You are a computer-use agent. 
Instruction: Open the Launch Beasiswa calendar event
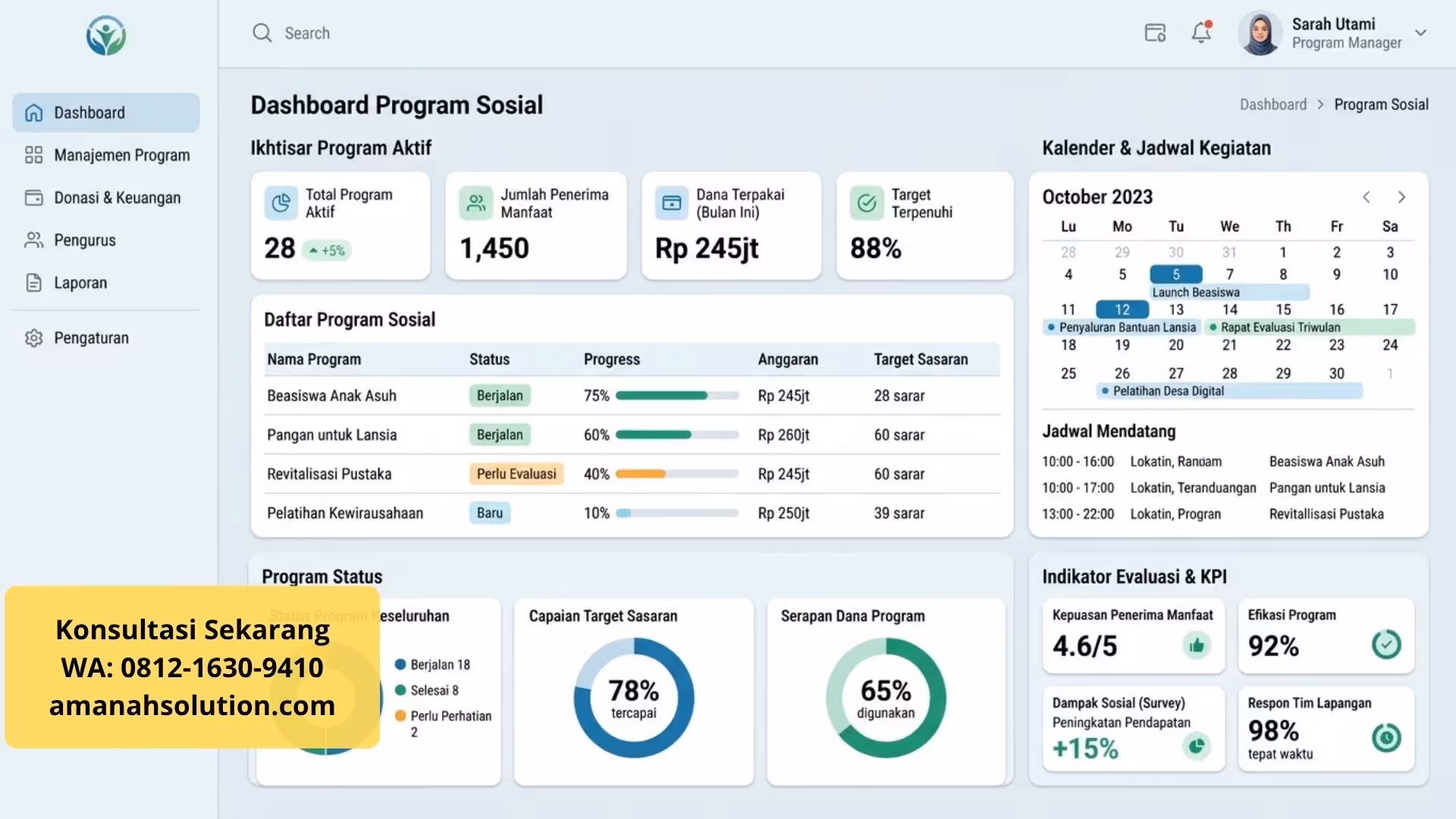point(1229,293)
